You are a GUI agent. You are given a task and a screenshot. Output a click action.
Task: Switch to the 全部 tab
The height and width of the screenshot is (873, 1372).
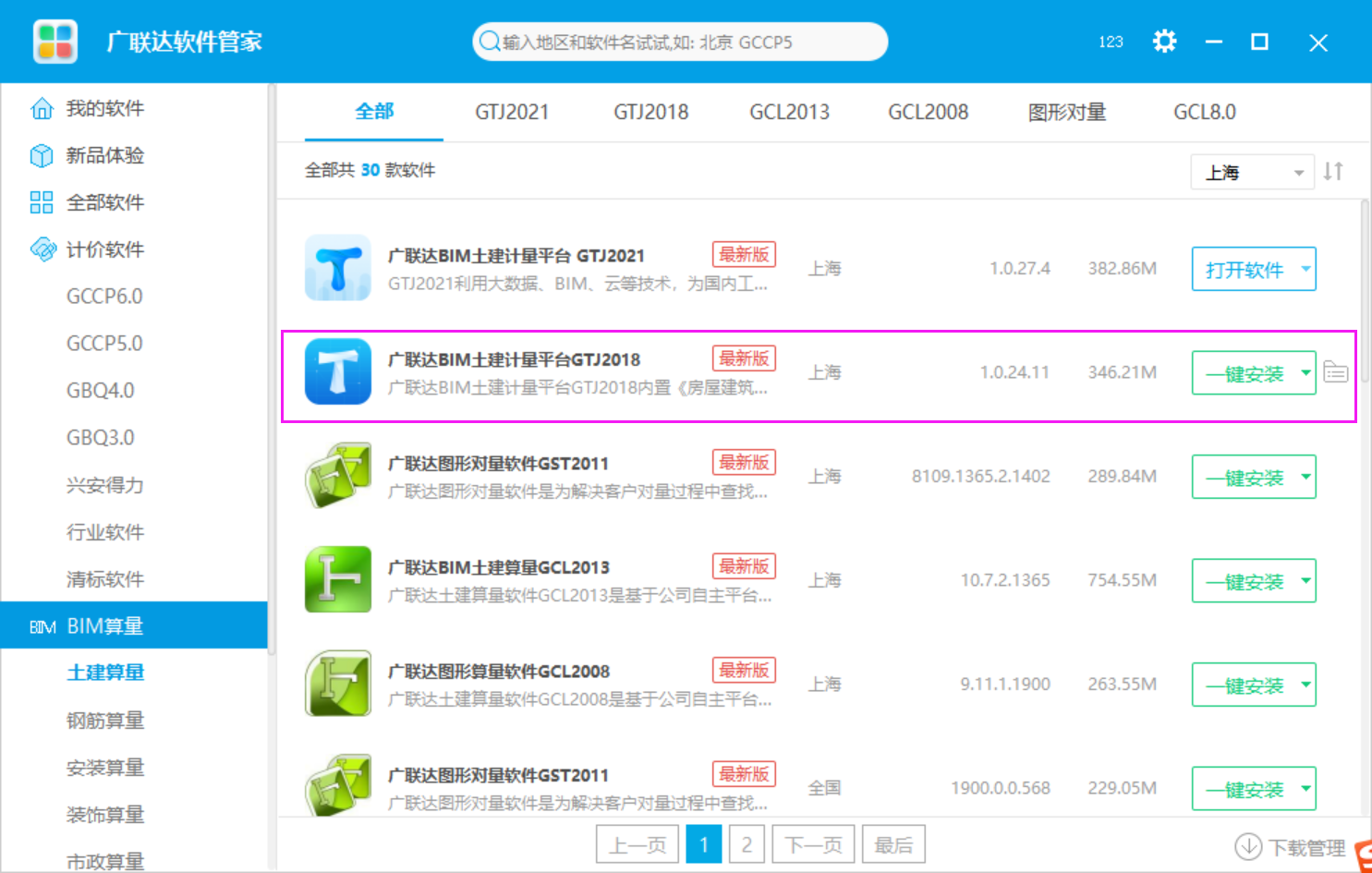(374, 112)
